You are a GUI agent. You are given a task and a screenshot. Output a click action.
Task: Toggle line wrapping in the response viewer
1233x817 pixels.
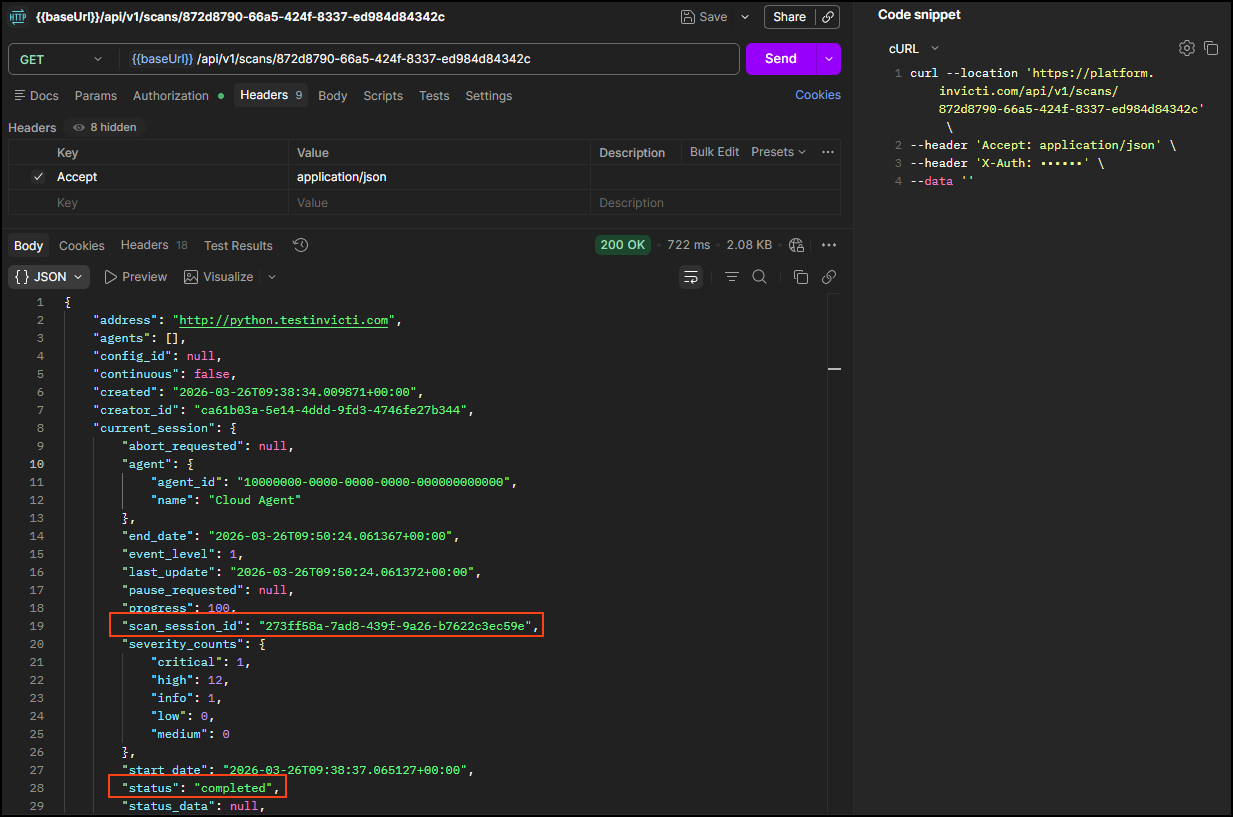(x=691, y=277)
